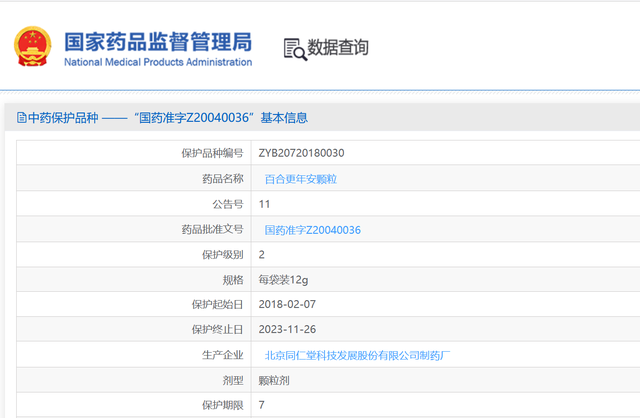
Task: Select value ZYB20720180030
Action: point(301,153)
